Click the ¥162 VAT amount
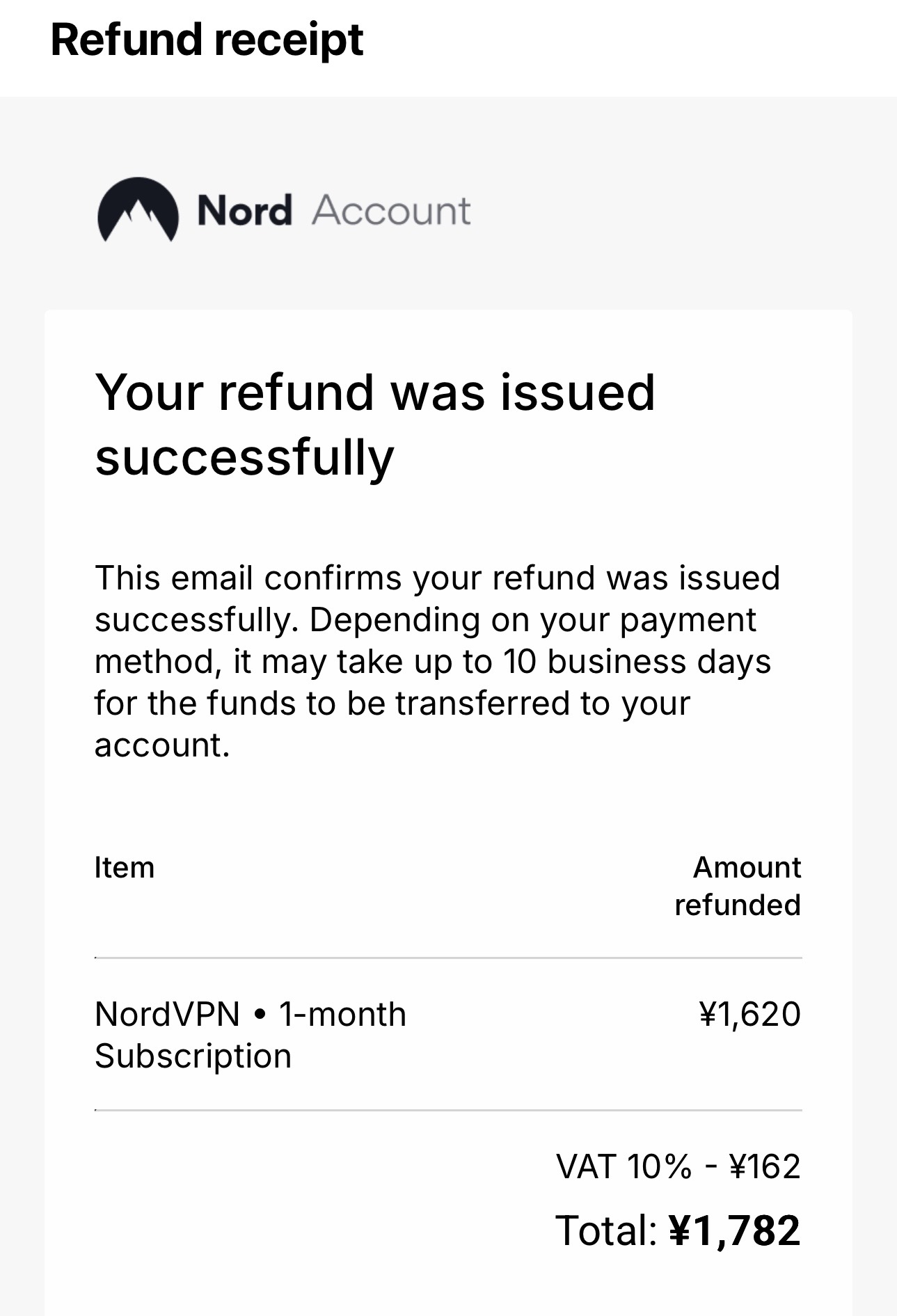Screen dimensions: 897x1316 765,1166
